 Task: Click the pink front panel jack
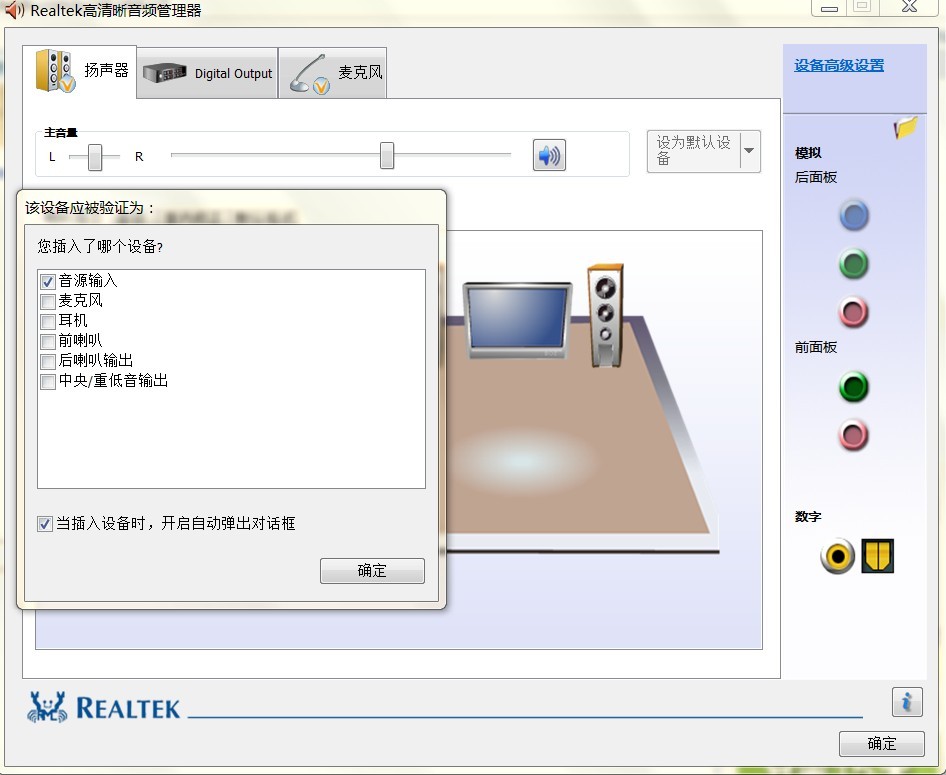pos(854,435)
